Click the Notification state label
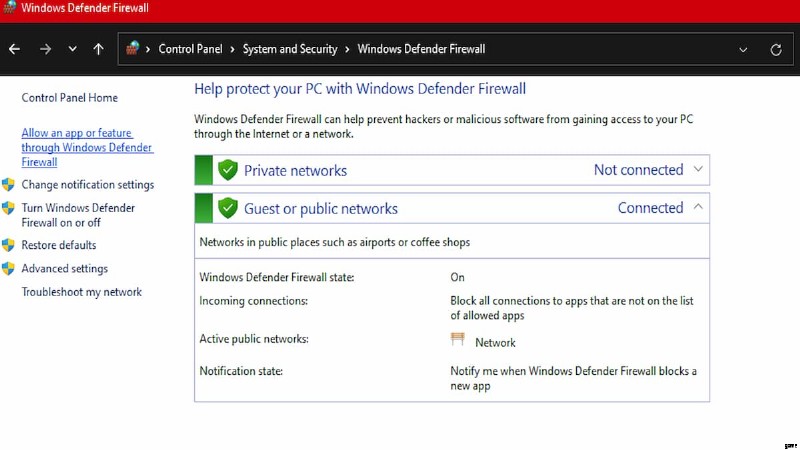 [x=241, y=371]
